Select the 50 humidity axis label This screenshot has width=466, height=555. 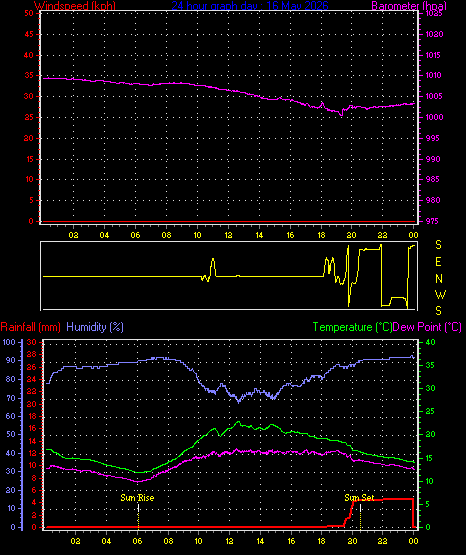[x=11, y=434]
